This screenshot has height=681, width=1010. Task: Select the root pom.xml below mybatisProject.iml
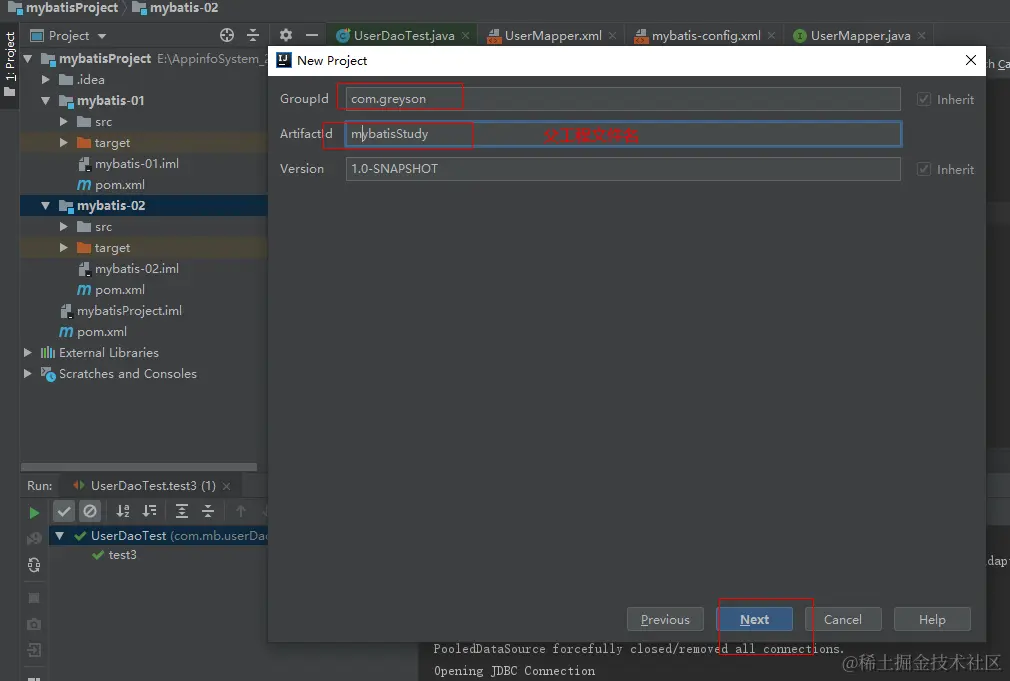(102, 332)
